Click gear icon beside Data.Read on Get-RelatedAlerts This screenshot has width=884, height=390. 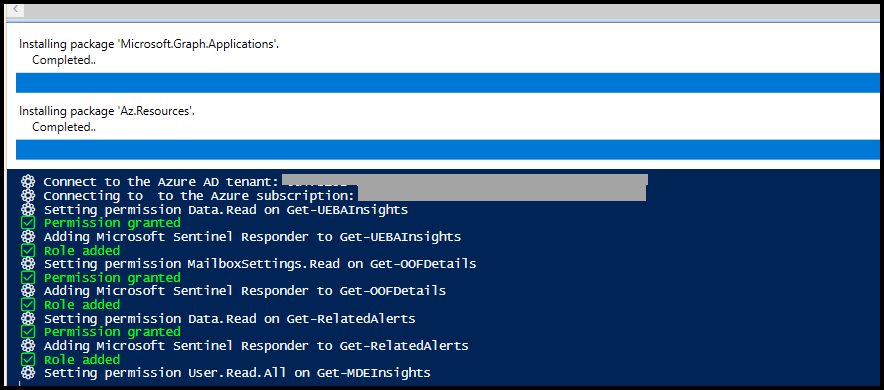(28, 318)
